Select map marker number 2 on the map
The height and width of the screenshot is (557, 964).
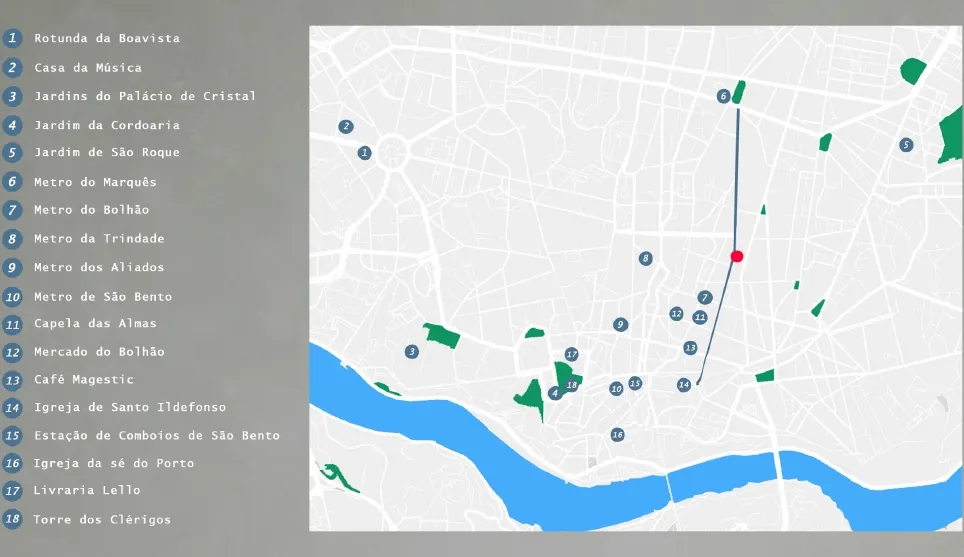[x=346, y=126]
